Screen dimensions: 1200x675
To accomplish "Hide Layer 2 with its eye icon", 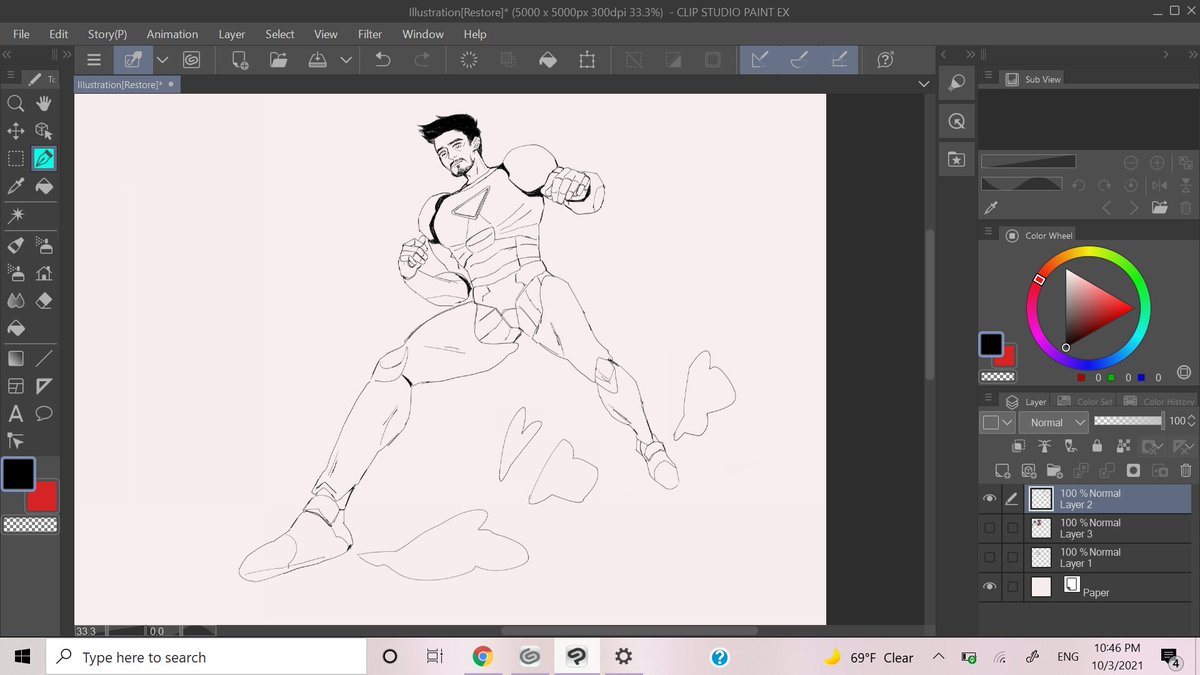I will (x=990, y=499).
